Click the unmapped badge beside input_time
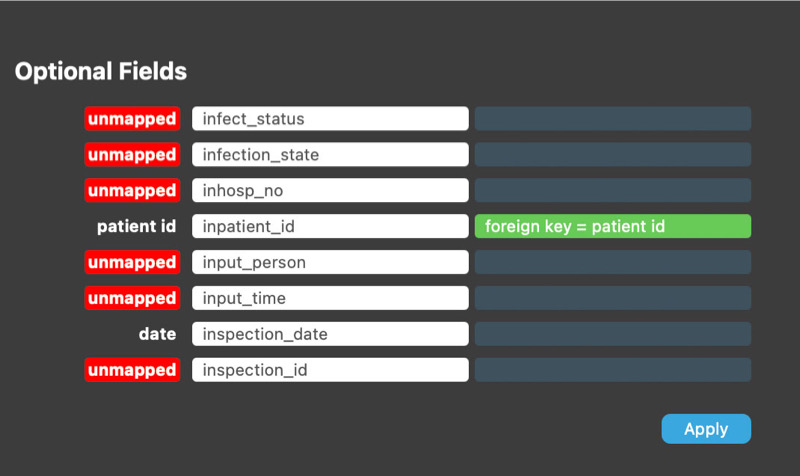Screen dimensions: 800x476 click(132, 298)
